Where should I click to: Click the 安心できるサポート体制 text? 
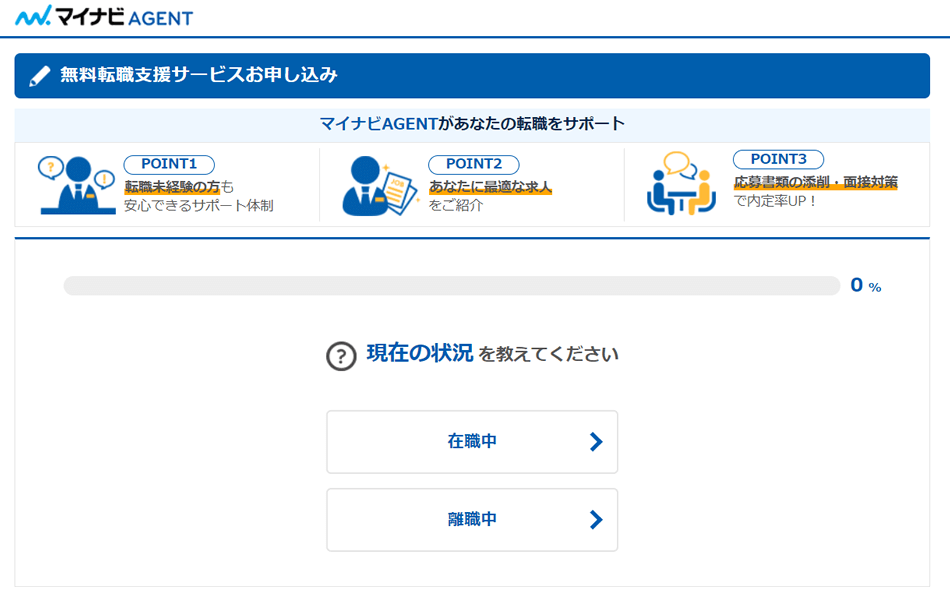tap(199, 205)
